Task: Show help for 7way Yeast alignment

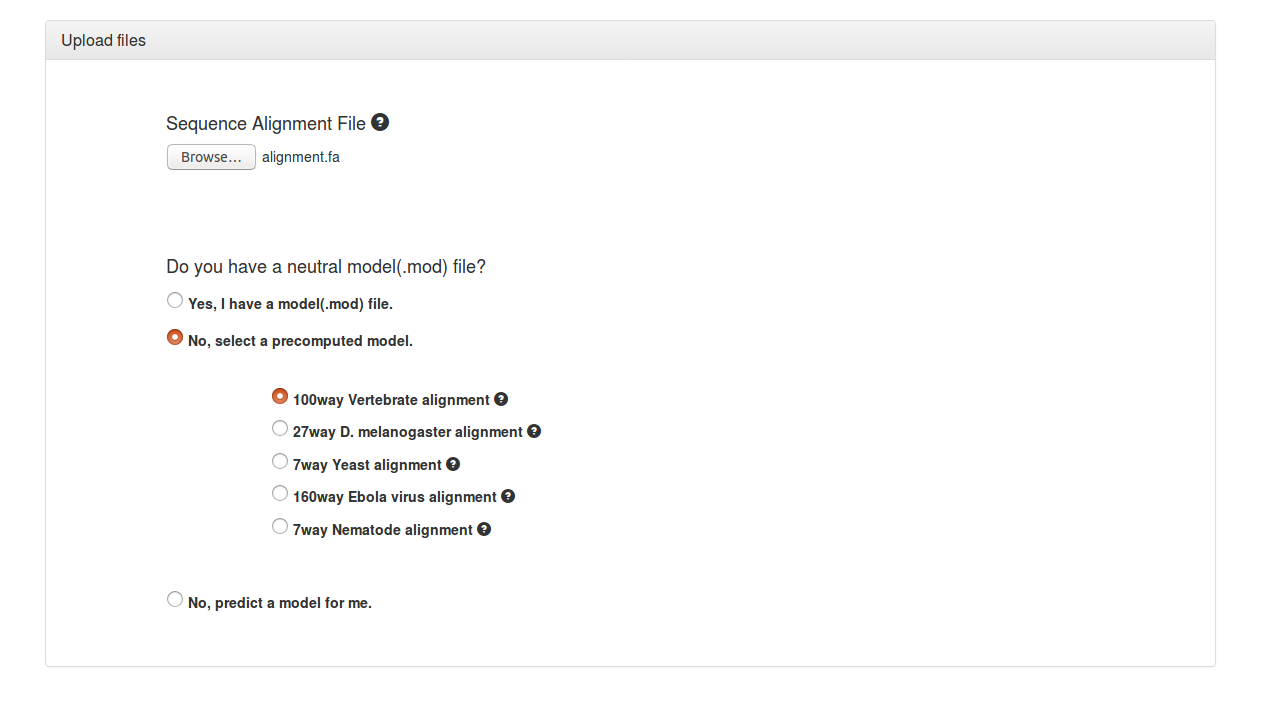Action: click(x=453, y=464)
